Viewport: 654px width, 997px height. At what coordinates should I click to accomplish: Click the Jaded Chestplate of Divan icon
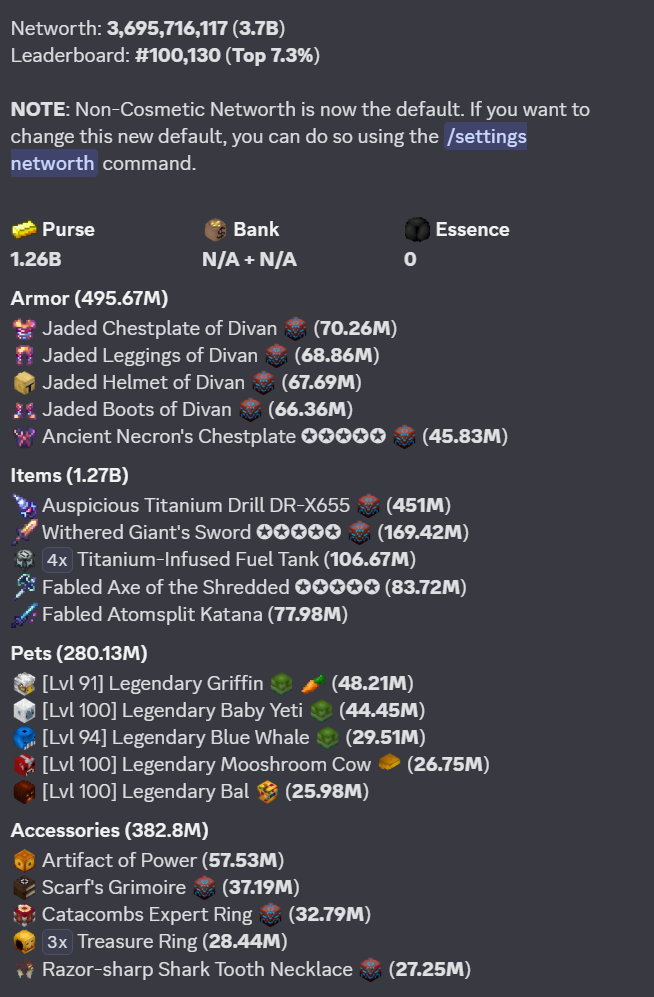click(24, 329)
